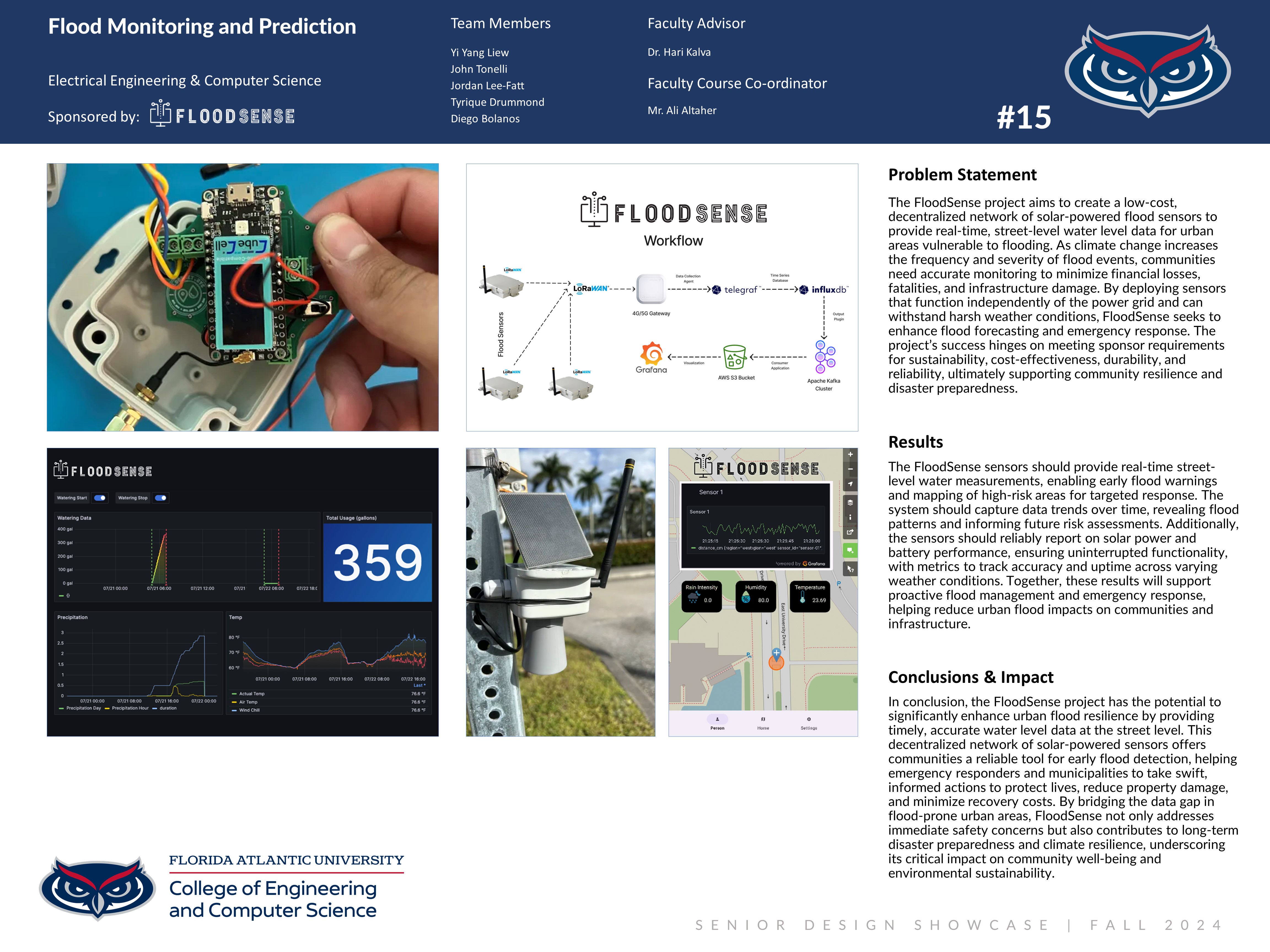Image resolution: width=1270 pixels, height=952 pixels.
Task: Toggle the Watering Start switch
Action: coord(100,497)
